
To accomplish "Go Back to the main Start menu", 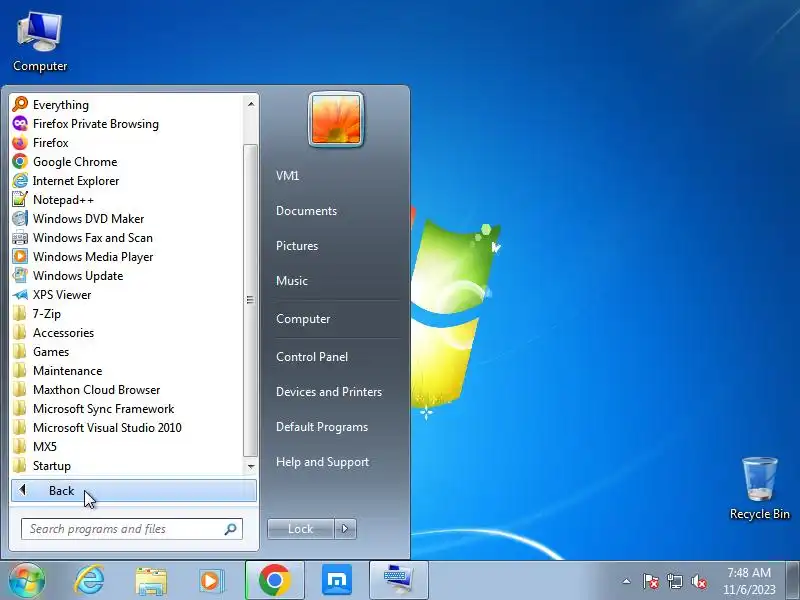I will coord(134,490).
